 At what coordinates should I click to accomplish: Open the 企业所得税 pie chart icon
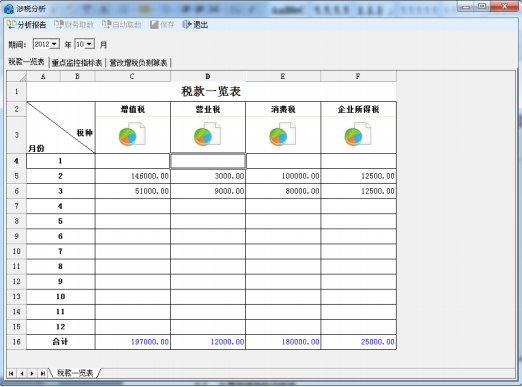coord(358,135)
